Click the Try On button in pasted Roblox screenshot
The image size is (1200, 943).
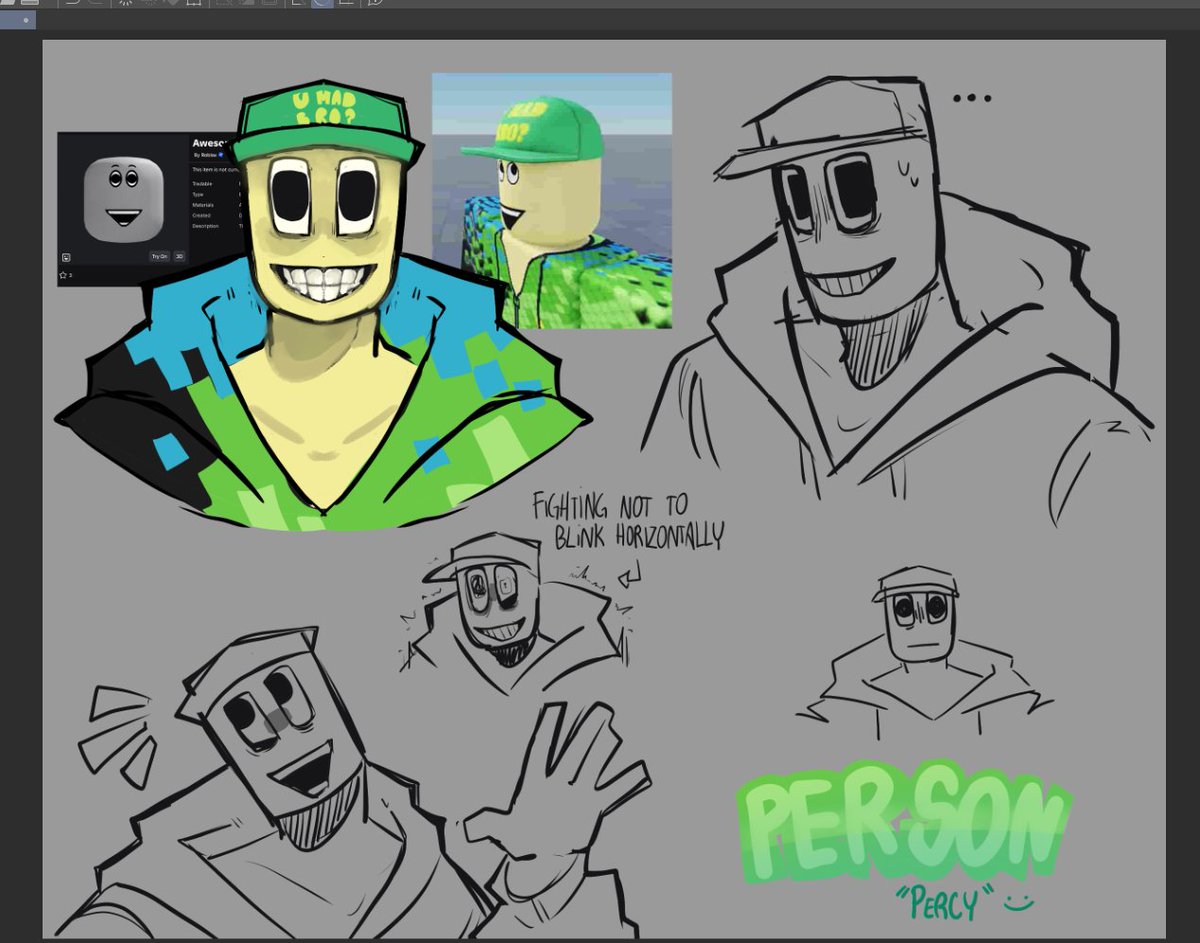point(159,257)
